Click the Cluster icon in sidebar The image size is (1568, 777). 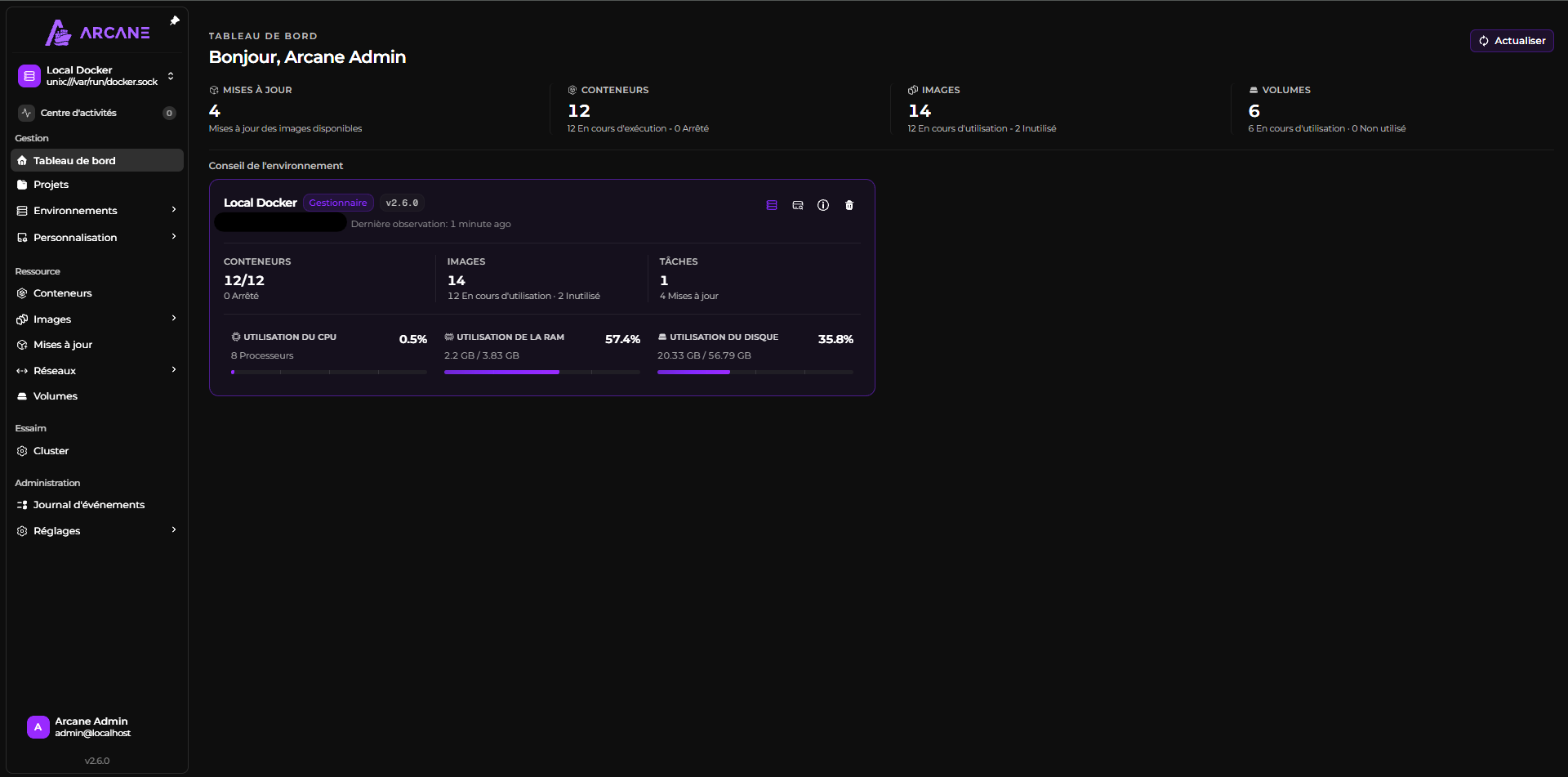coord(22,451)
